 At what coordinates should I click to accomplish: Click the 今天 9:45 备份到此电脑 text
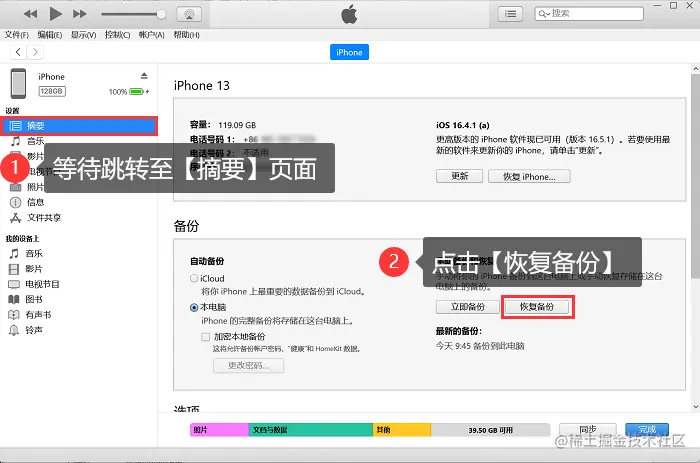point(480,346)
